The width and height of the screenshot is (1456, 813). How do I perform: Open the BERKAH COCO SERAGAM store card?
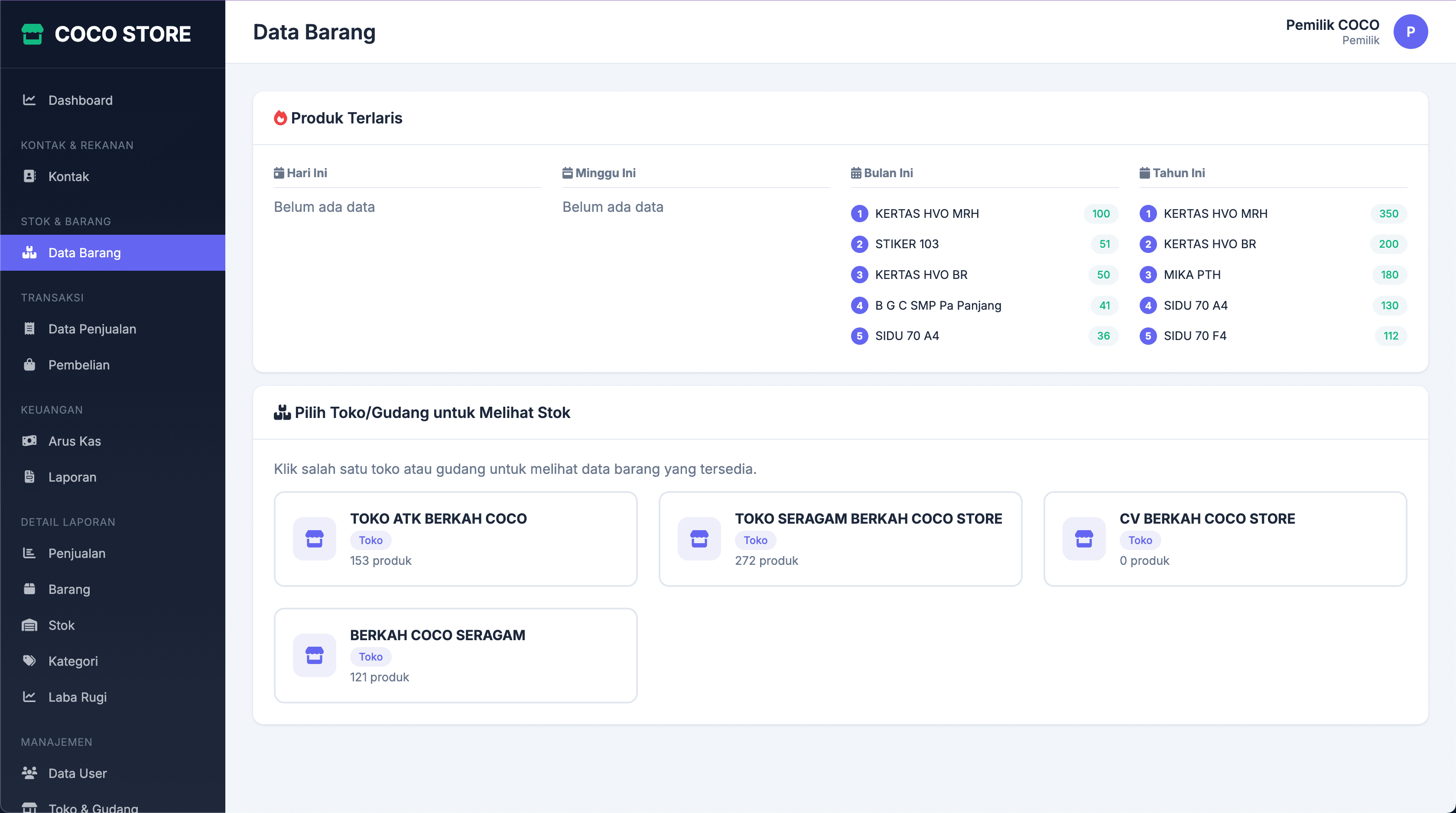tap(455, 655)
